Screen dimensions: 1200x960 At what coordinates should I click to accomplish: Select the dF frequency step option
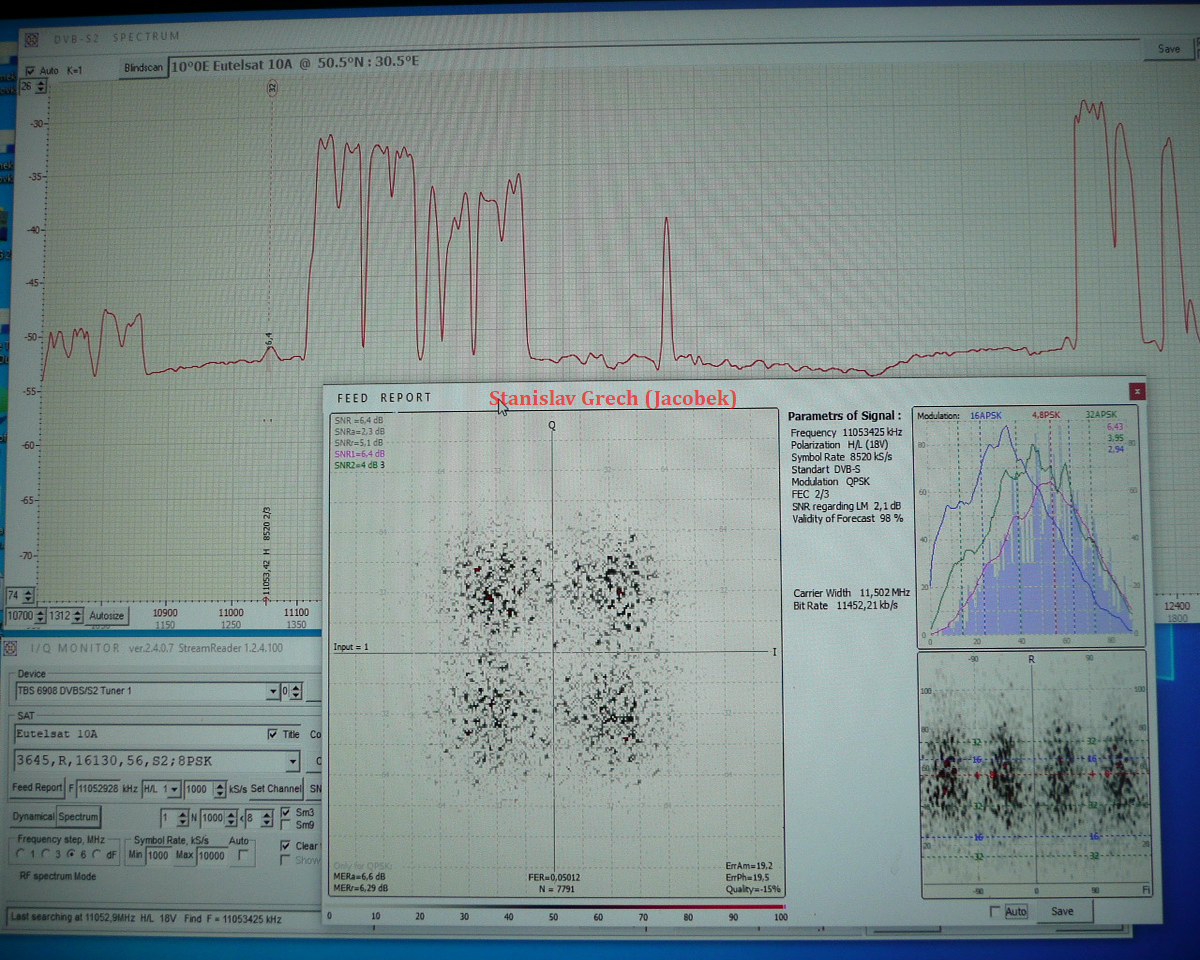pos(96,855)
